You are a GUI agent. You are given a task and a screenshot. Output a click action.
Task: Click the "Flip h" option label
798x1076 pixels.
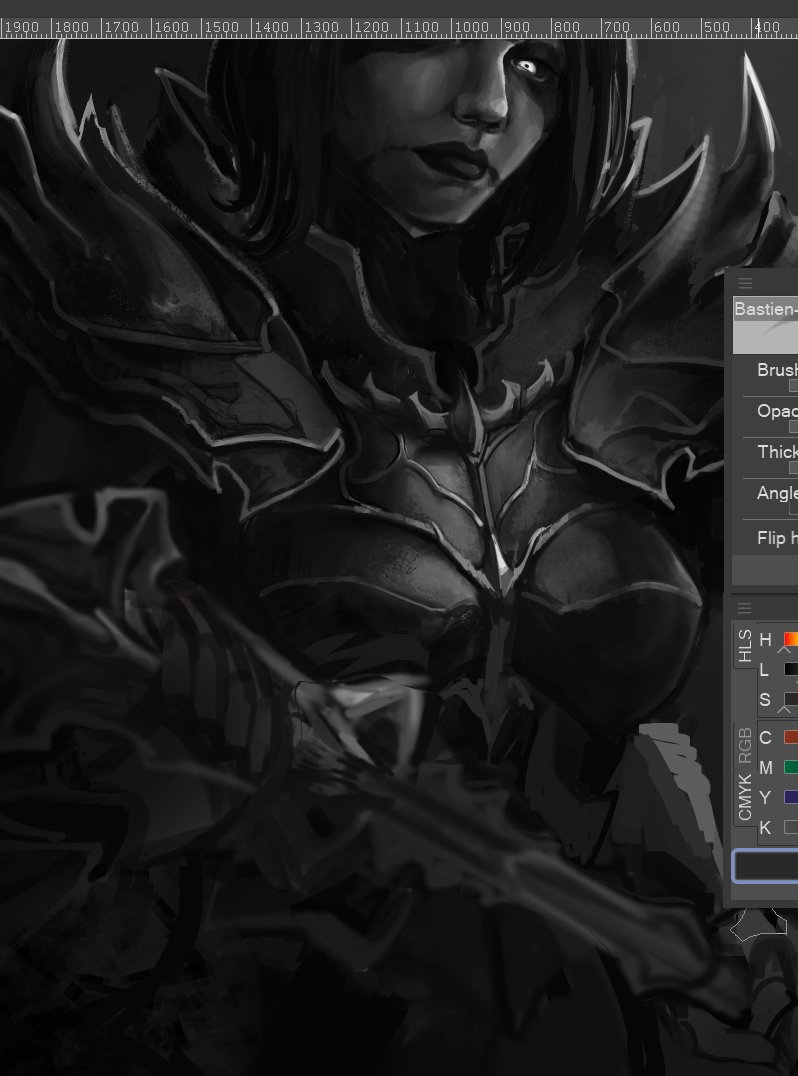(777, 538)
